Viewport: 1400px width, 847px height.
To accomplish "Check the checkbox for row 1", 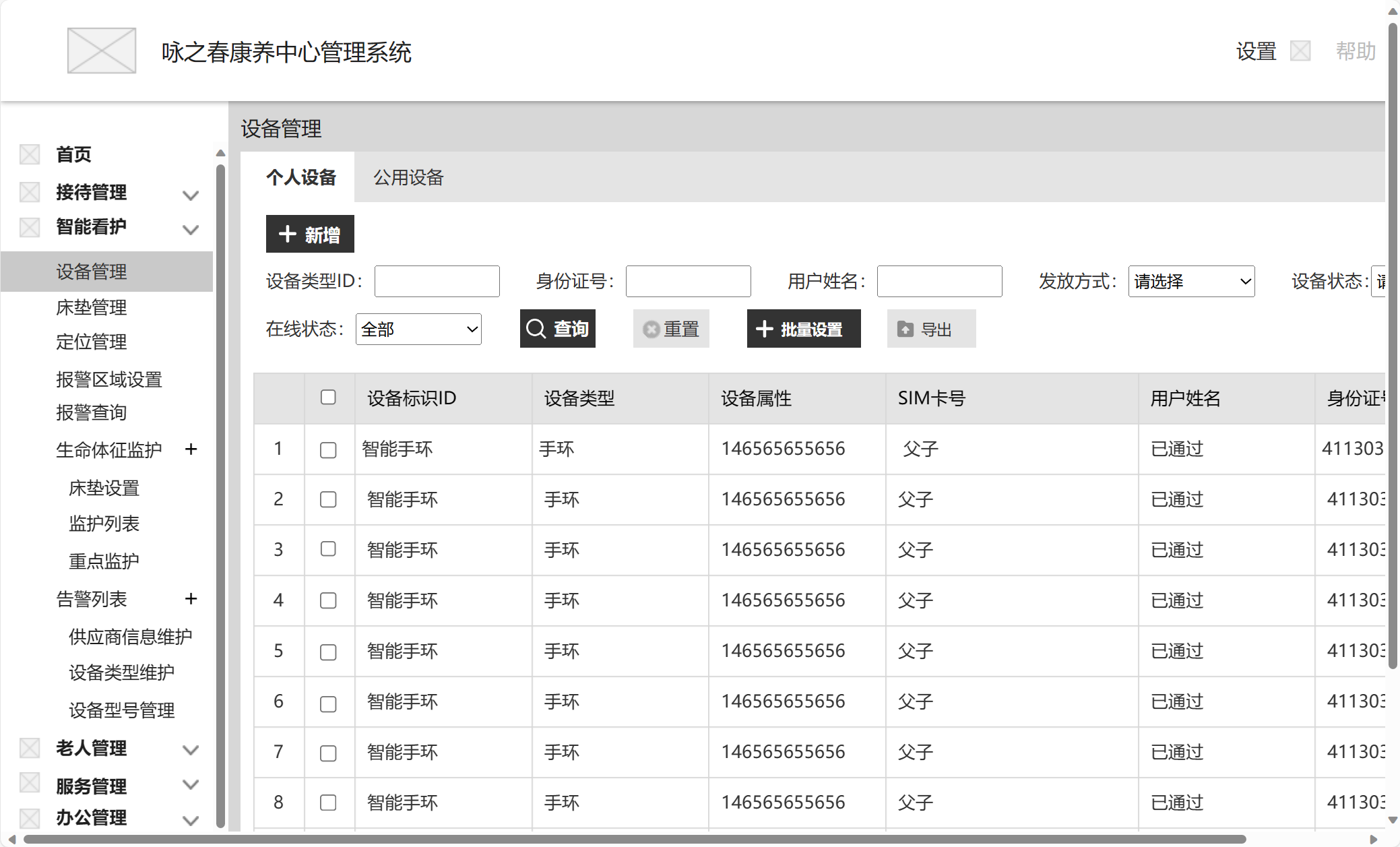I will (x=328, y=449).
